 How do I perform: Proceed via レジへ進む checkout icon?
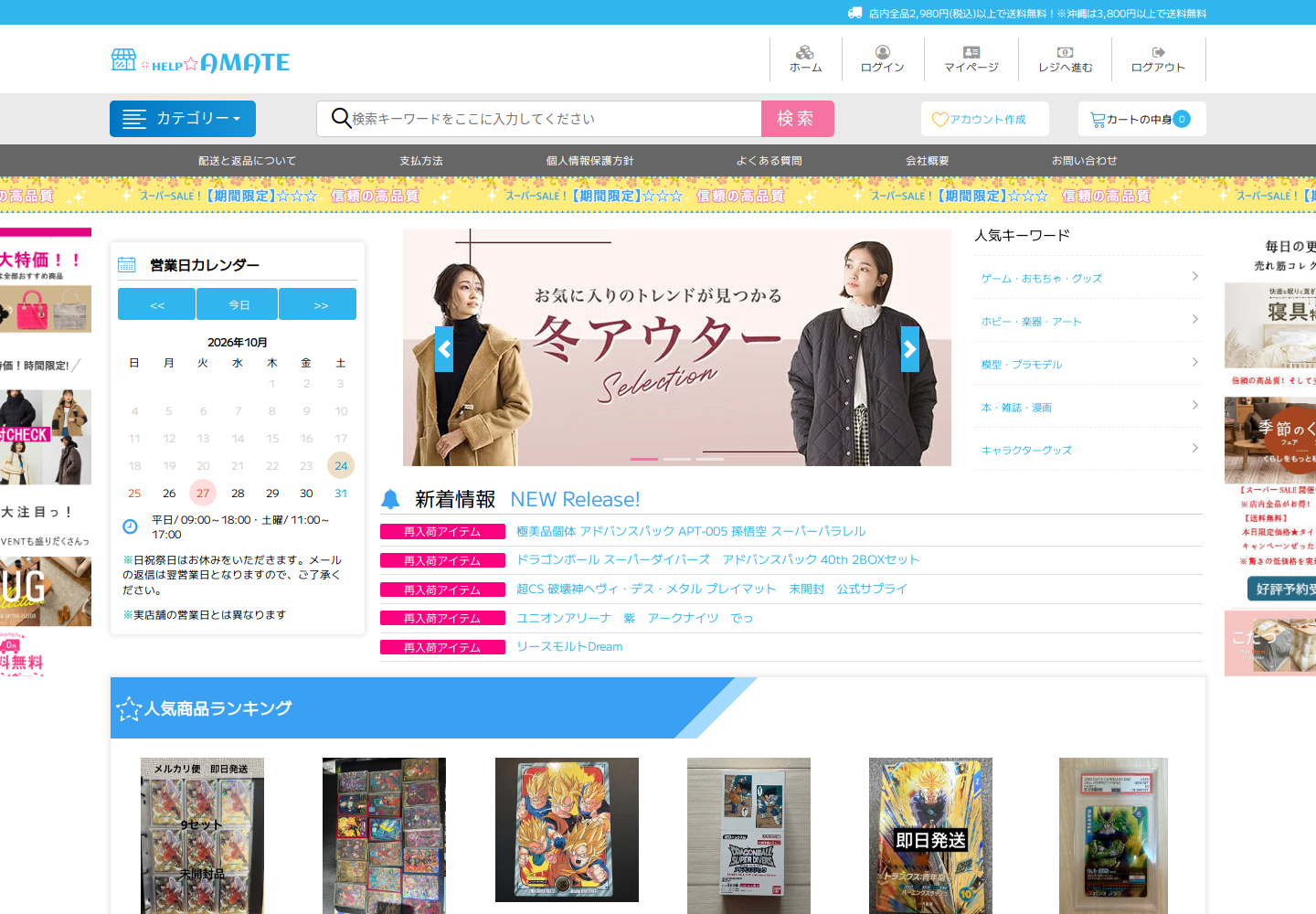pyautogui.click(x=1065, y=52)
